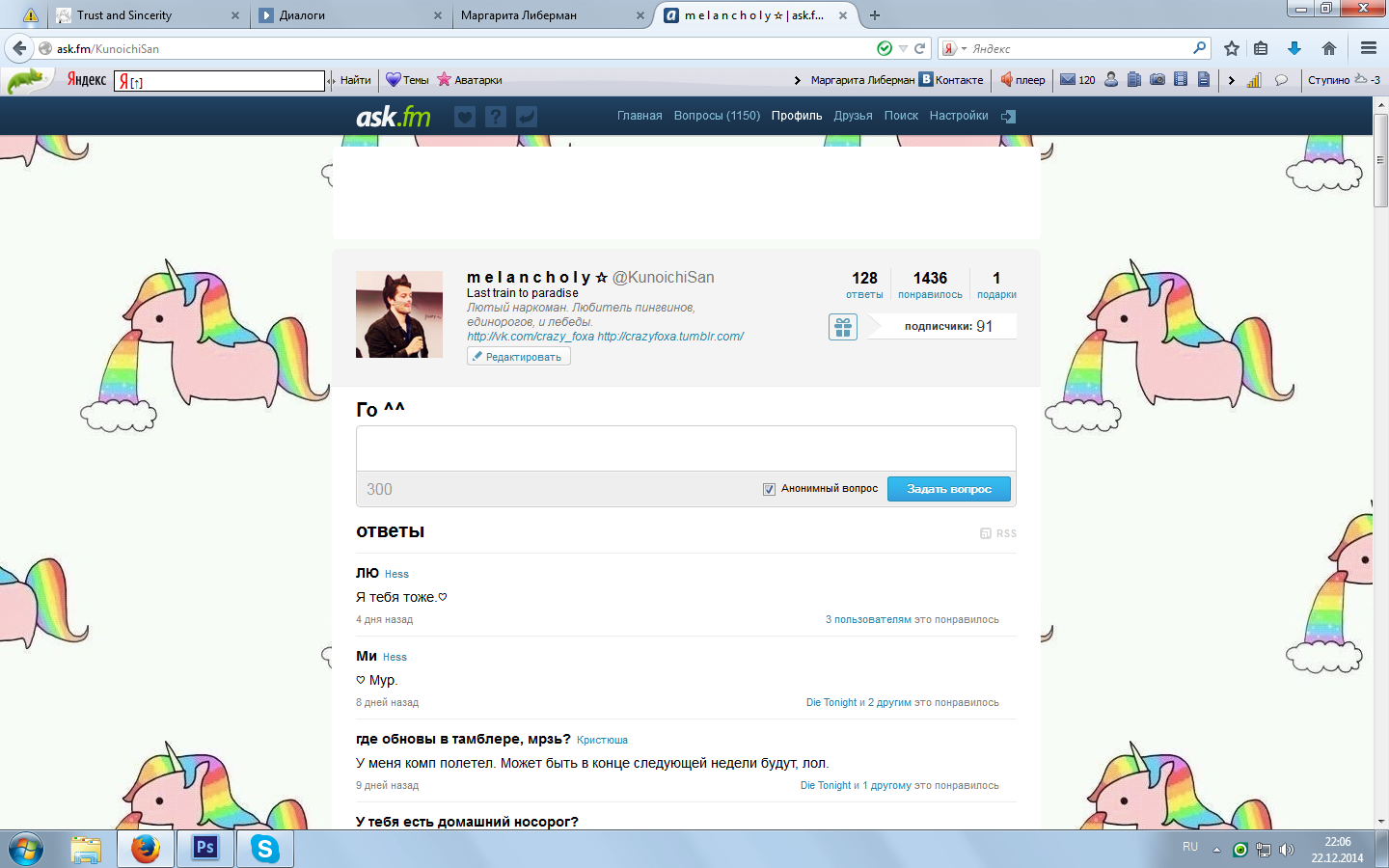Open 1436 понравилось stats link
The height and width of the screenshot is (868, 1389).
pos(930,285)
